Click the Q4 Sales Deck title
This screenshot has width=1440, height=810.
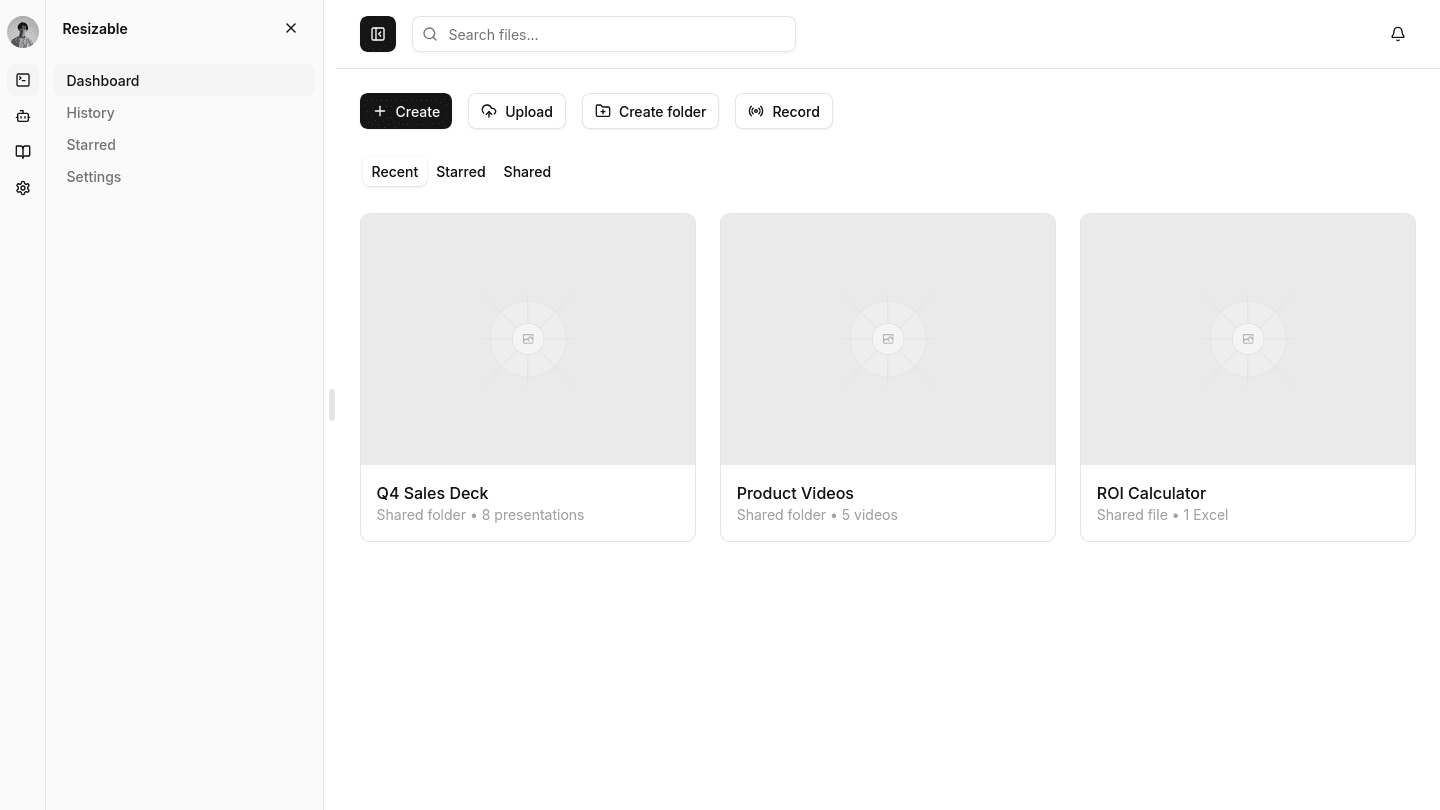[432, 493]
